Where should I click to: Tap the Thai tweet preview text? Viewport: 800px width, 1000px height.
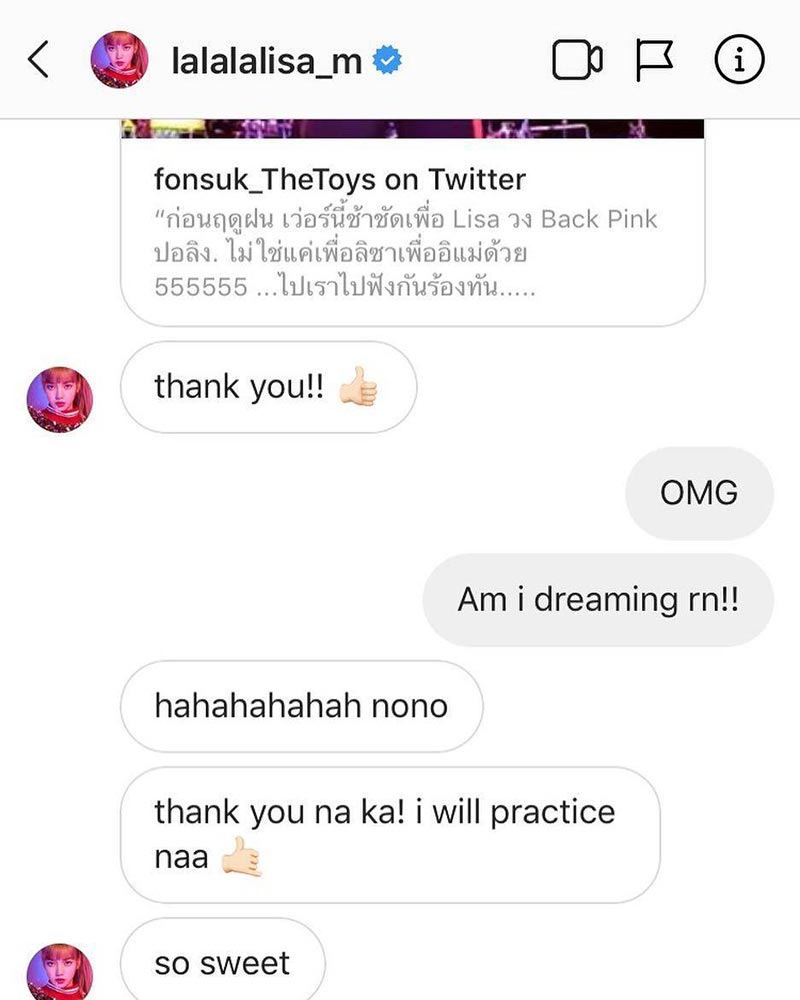[x=406, y=253]
